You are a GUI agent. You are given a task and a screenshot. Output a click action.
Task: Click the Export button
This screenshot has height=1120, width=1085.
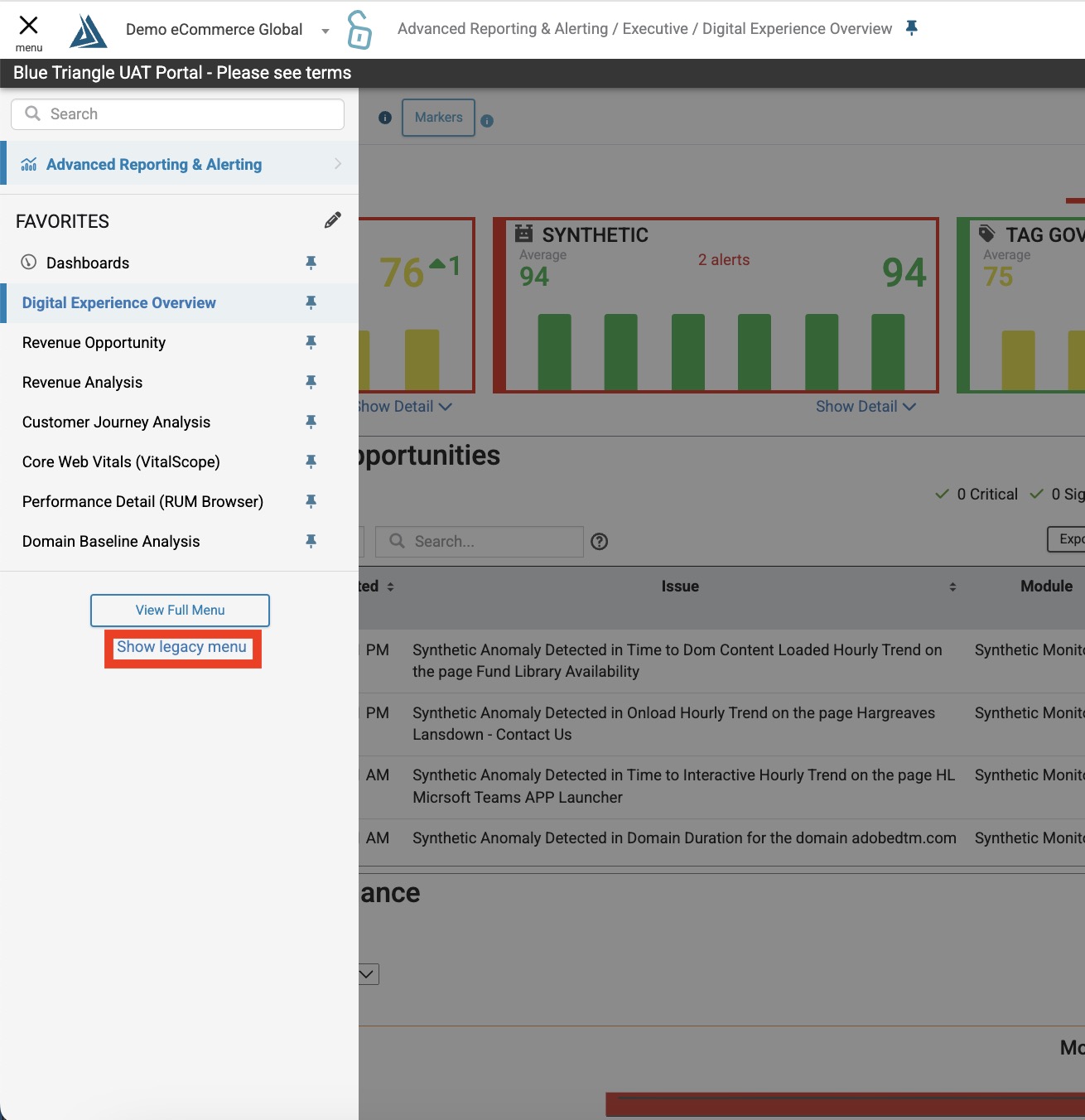[x=1067, y=539]
